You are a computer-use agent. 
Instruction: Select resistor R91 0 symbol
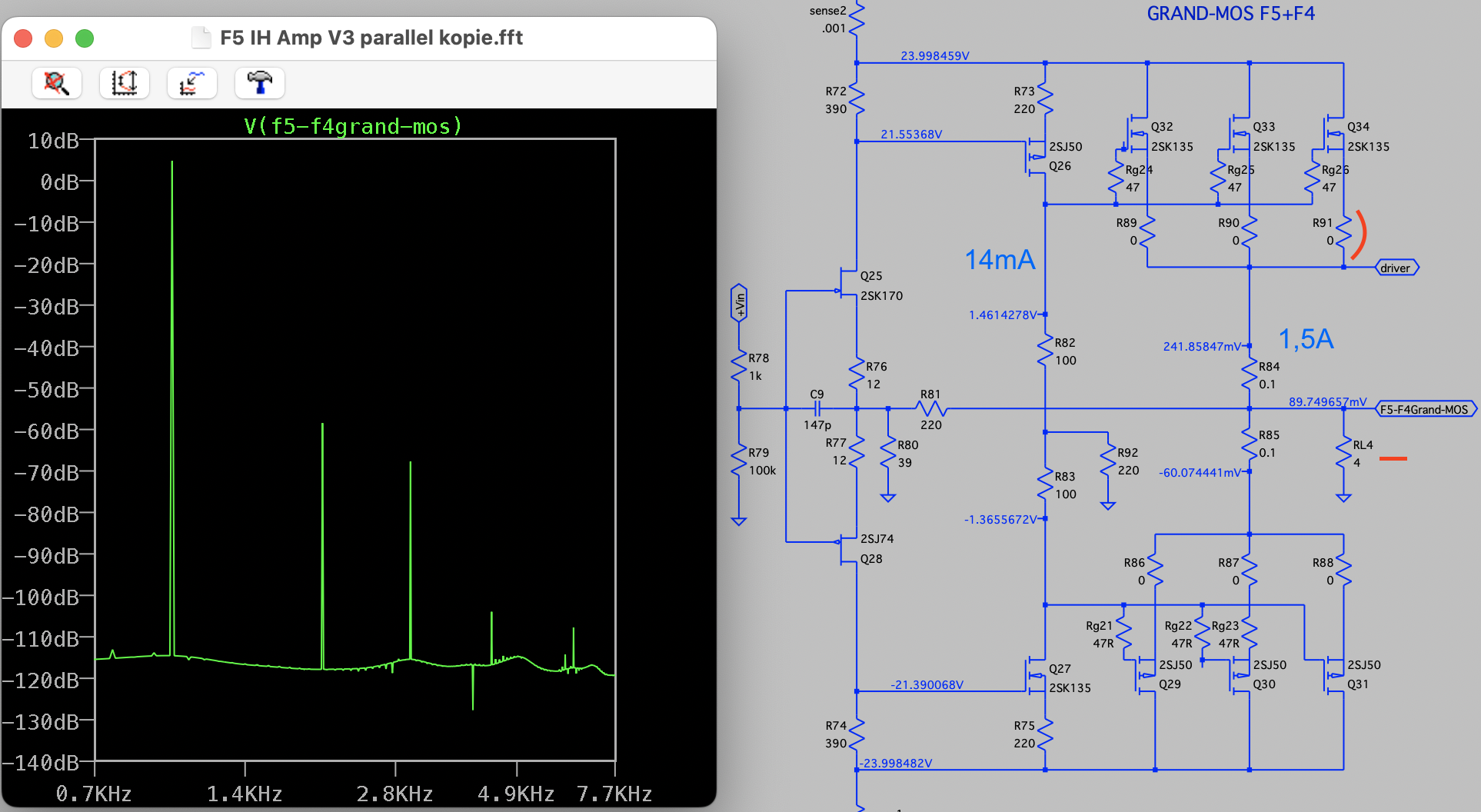coord(1343,231)
